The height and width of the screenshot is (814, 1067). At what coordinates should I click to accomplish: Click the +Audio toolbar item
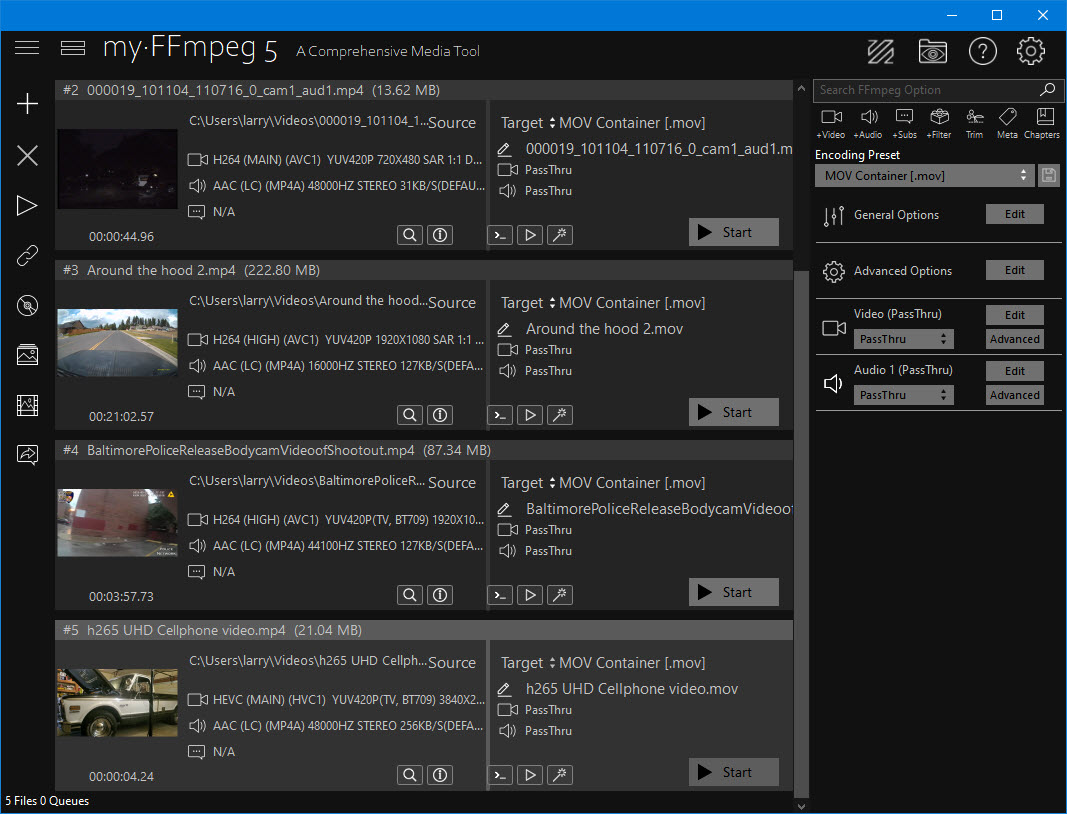868,123
